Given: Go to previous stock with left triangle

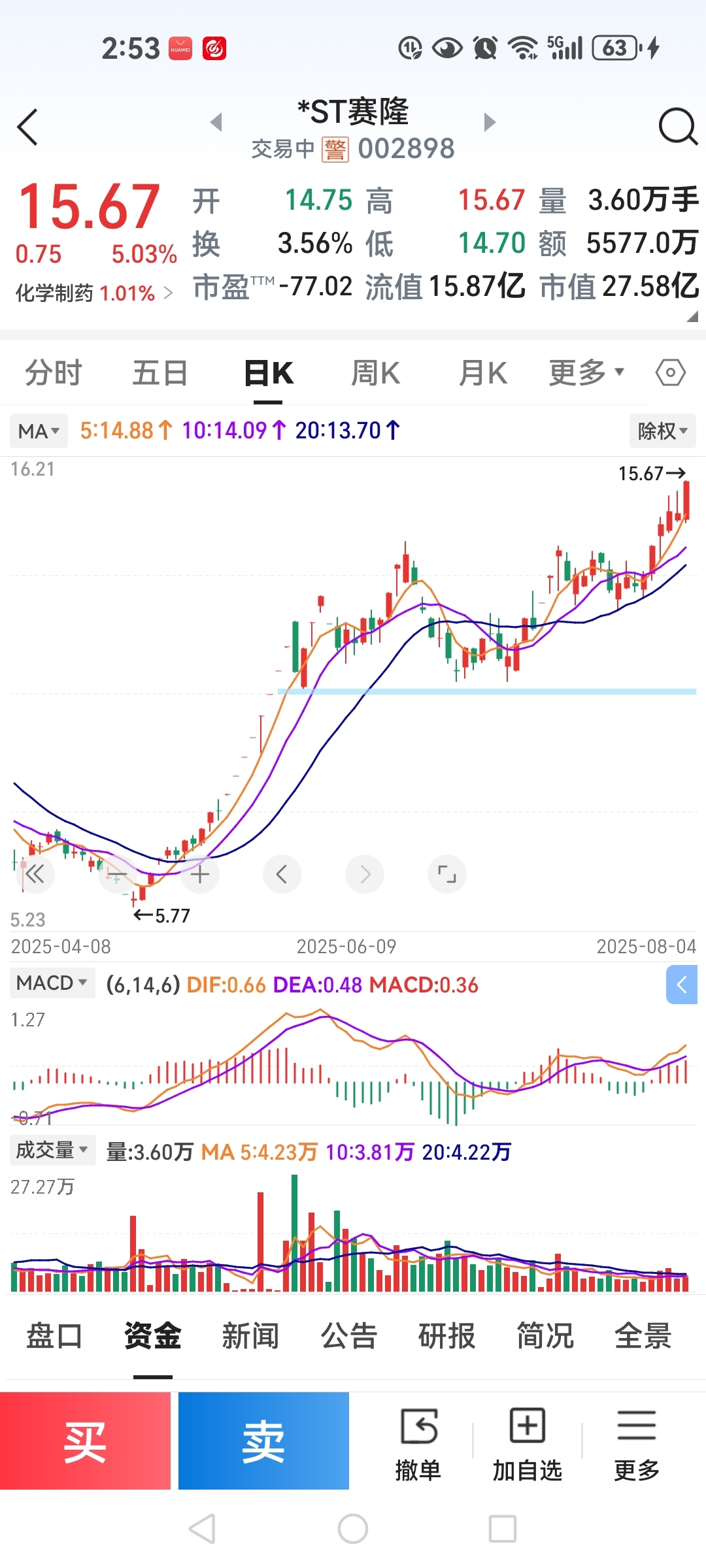Looking at the screenshot, I should 216,122.
